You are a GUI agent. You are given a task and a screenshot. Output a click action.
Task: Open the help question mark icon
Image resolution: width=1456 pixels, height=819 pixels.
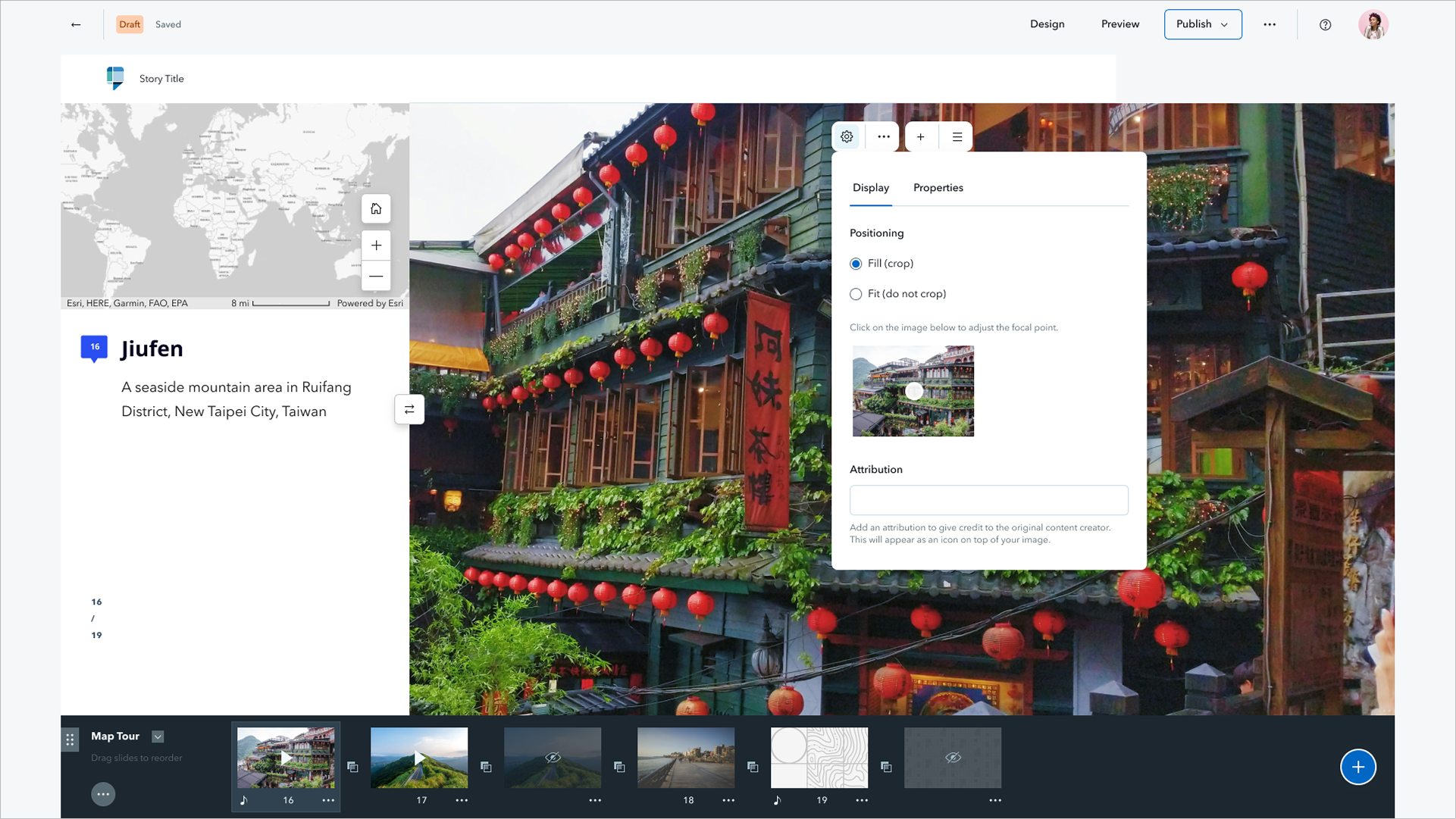click(x=1325, y=24)
